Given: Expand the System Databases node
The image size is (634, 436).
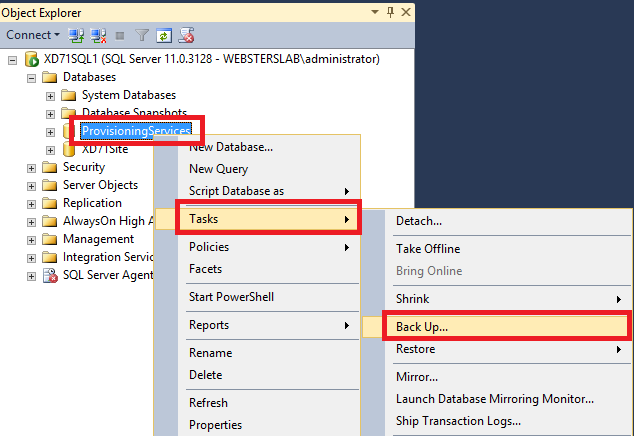Looking at the screenshot, I should [x=50, y=95].
